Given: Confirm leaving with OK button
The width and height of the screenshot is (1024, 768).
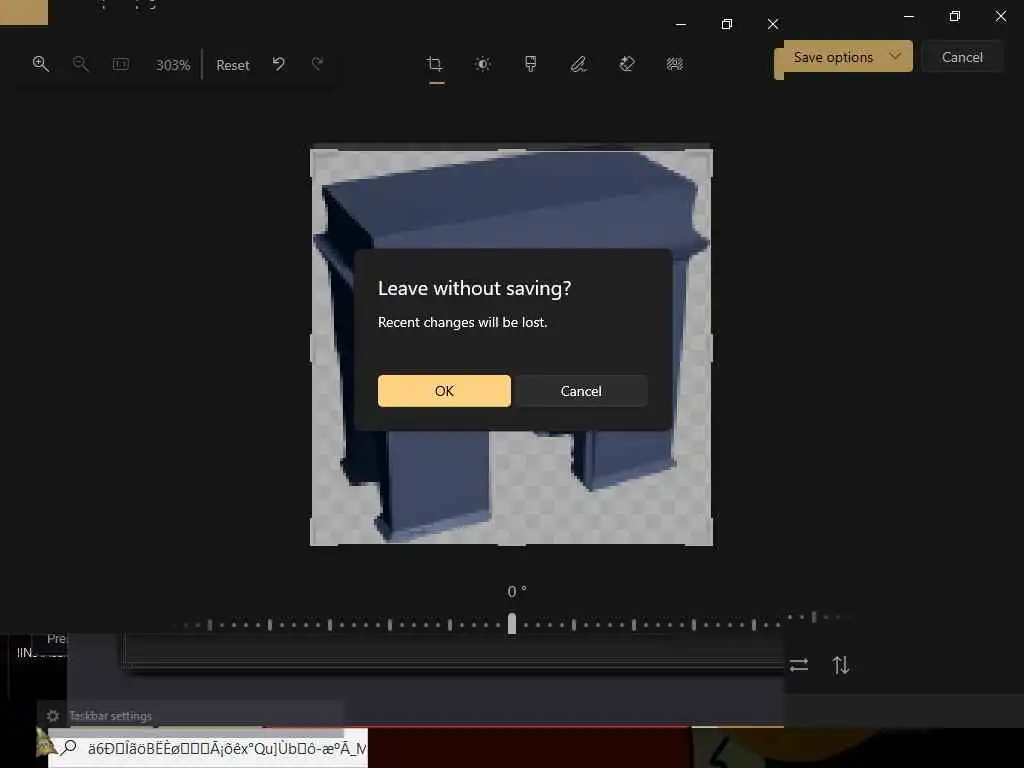Looking at the screenshot, I should click(x=444, y=391).
